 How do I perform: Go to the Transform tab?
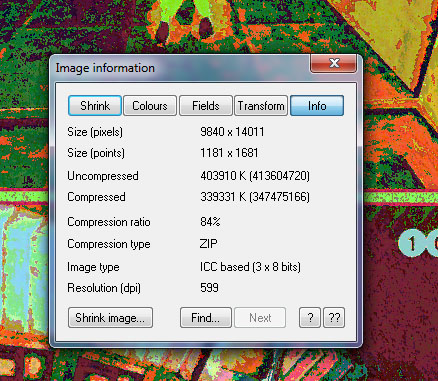click(261, 106)
